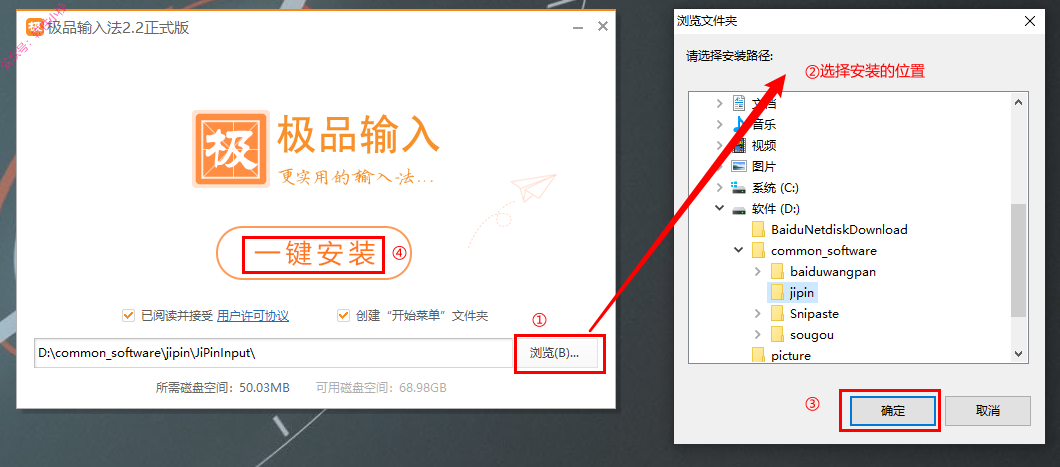Select the 软件 (D:) drive icon
This screenshot has height=467, width=1060.
[x=740, y=208]
